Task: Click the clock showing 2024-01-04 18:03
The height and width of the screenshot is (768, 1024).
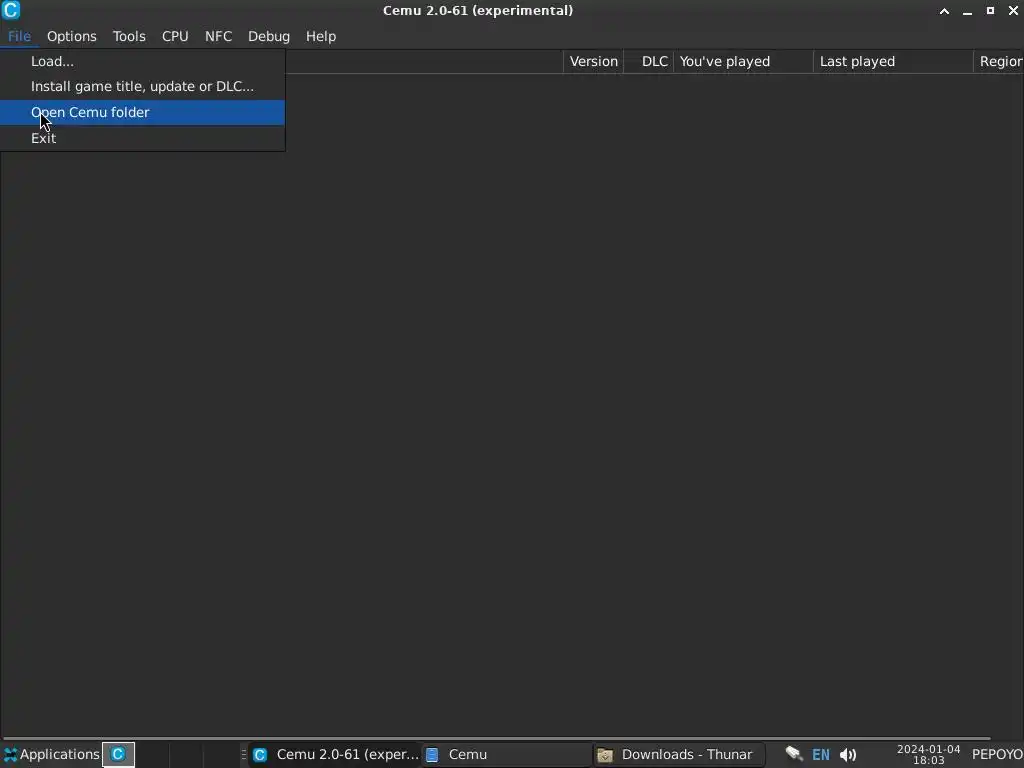Action: [x=928, y=754]
